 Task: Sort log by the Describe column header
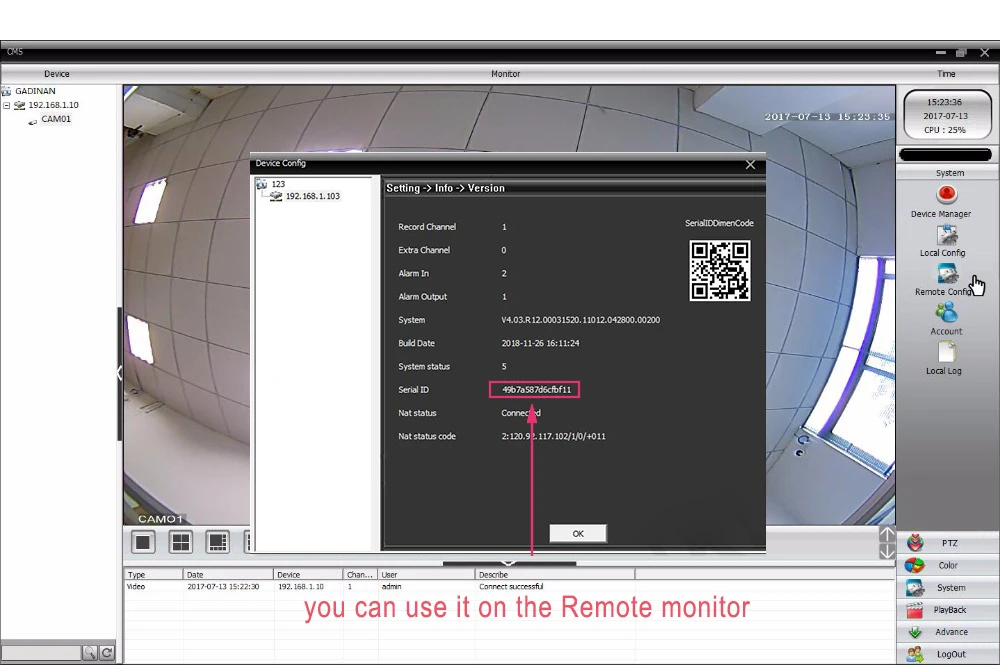point(555,574)
